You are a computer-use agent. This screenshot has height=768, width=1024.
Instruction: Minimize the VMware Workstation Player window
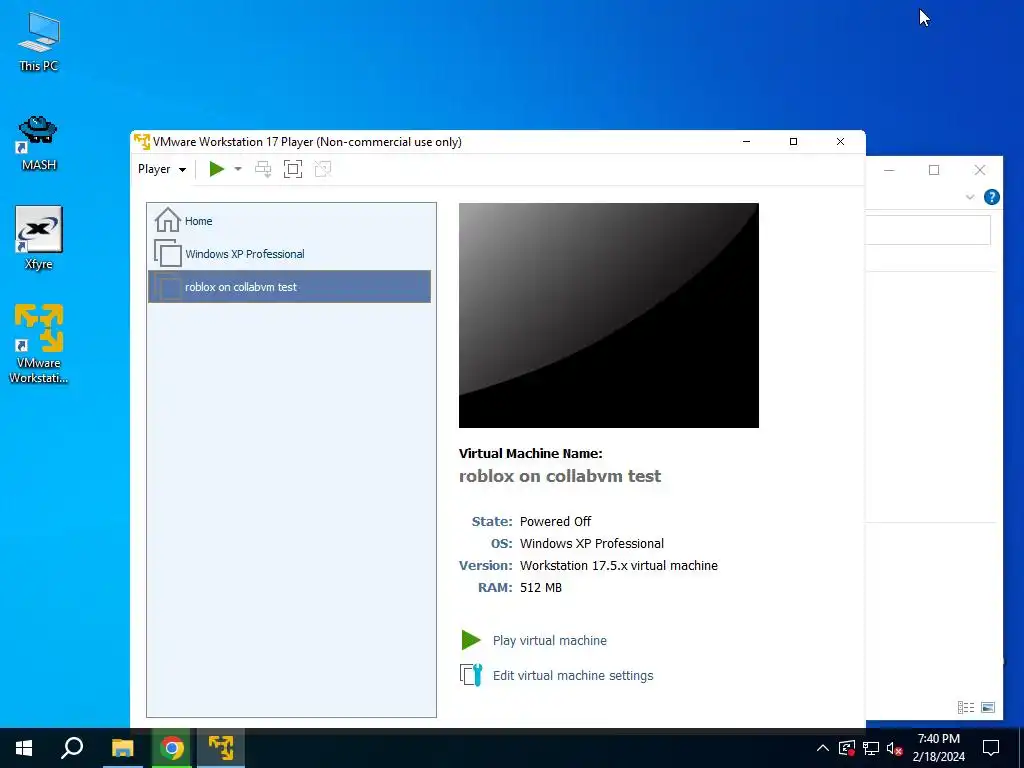[746, 142]
